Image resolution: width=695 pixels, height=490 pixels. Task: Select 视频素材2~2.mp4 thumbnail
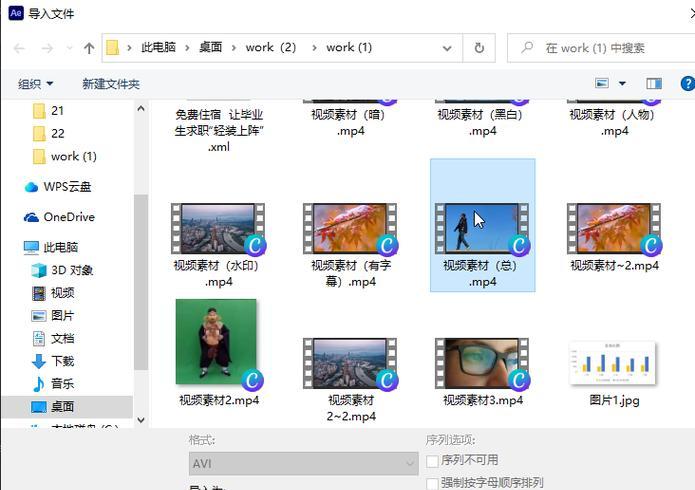[350, 363]
